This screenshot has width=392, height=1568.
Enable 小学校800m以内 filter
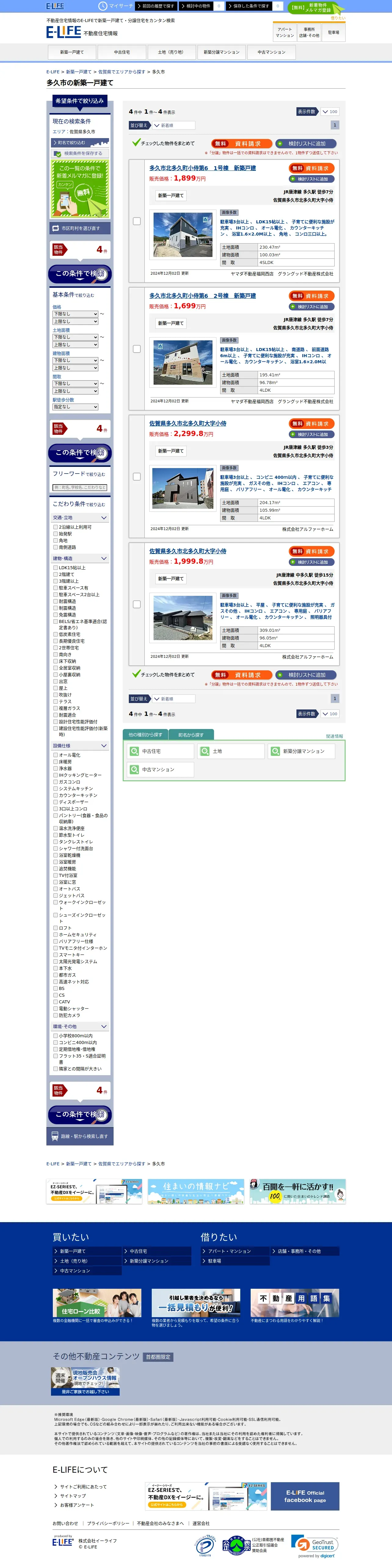(x=55, y=1035)
